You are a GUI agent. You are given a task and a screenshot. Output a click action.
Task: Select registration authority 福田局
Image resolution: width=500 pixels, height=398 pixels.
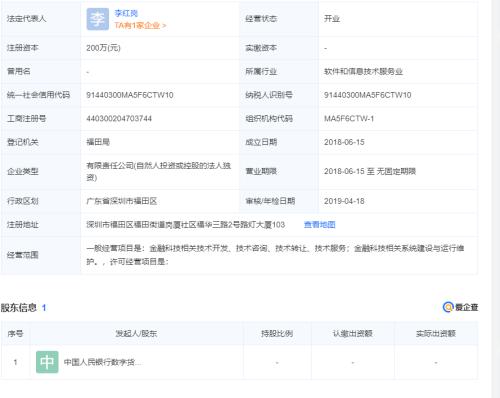tap(98, 142)
